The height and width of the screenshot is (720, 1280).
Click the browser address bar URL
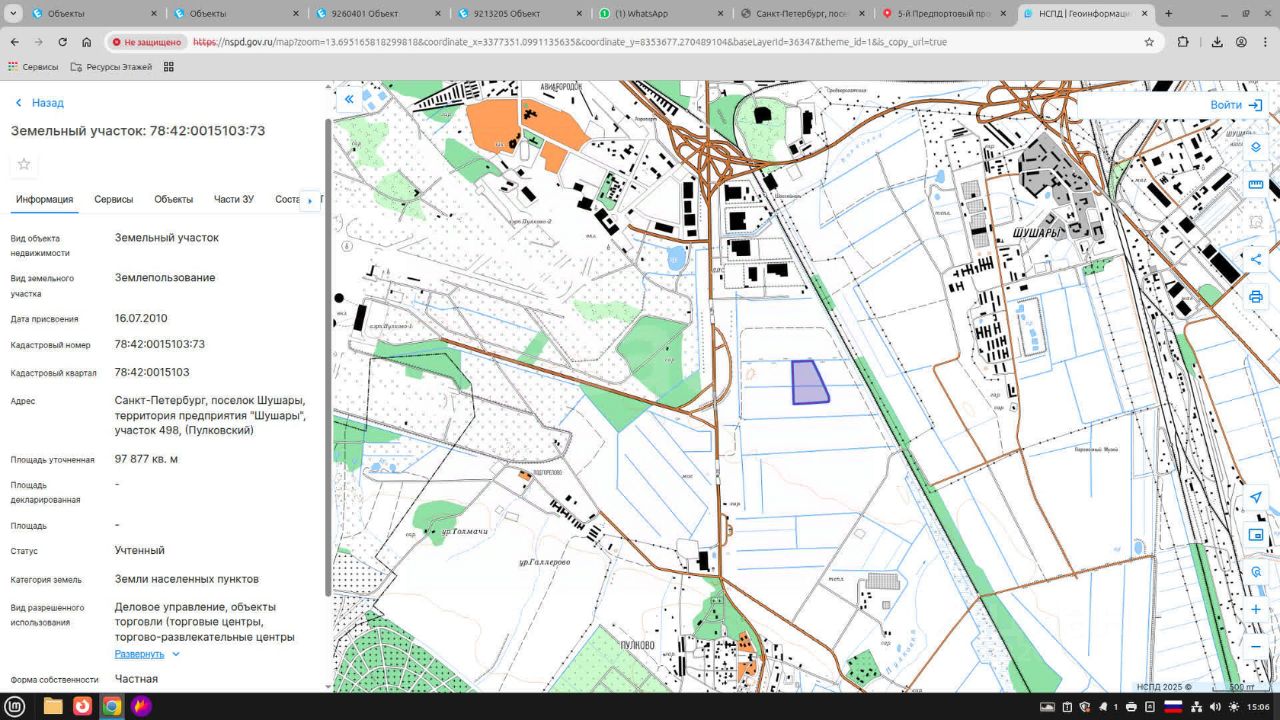pos(569,42)
